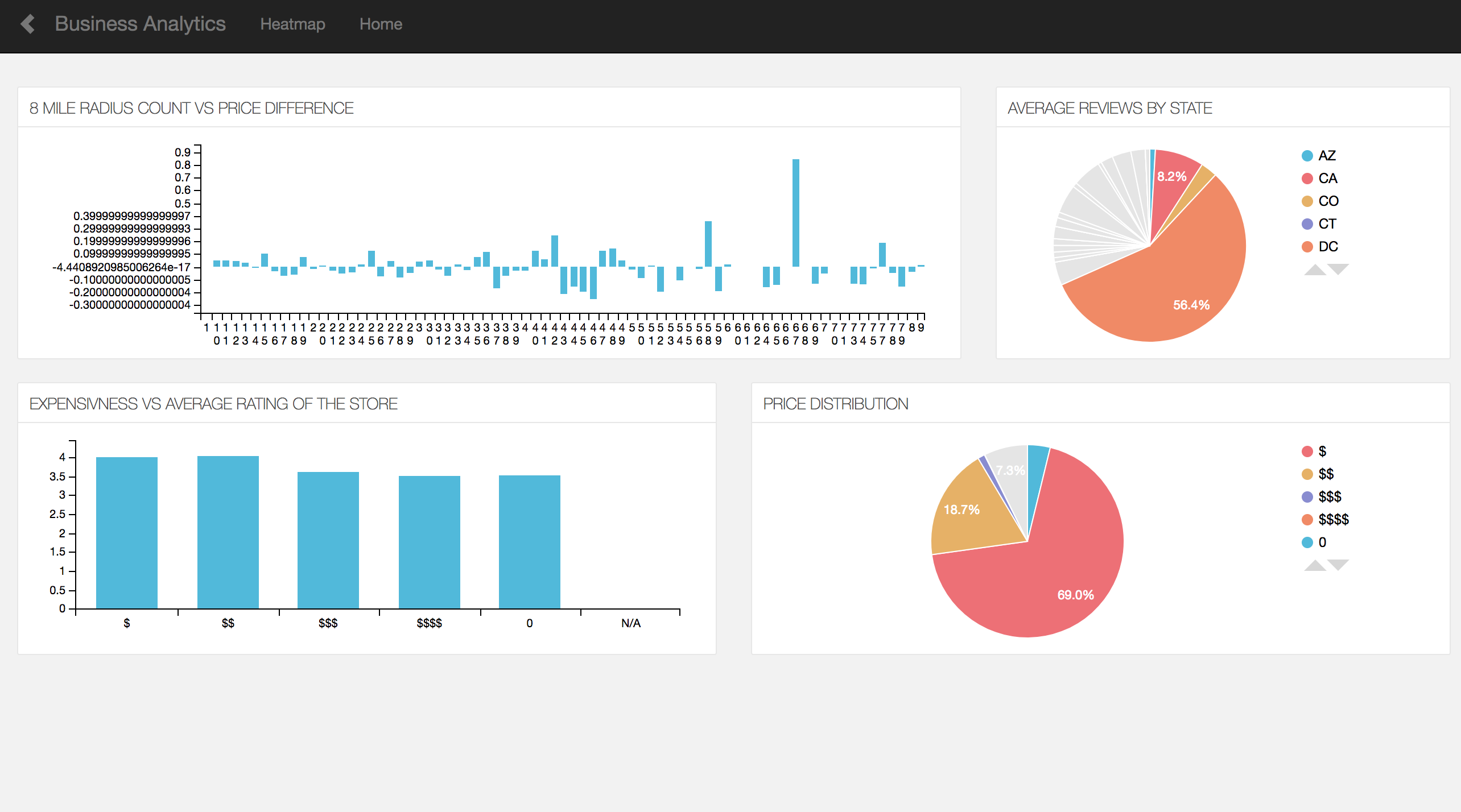Click the $$$ legend marker in Price Distribution
The image size is (1461, 812).
[1307, 497]
